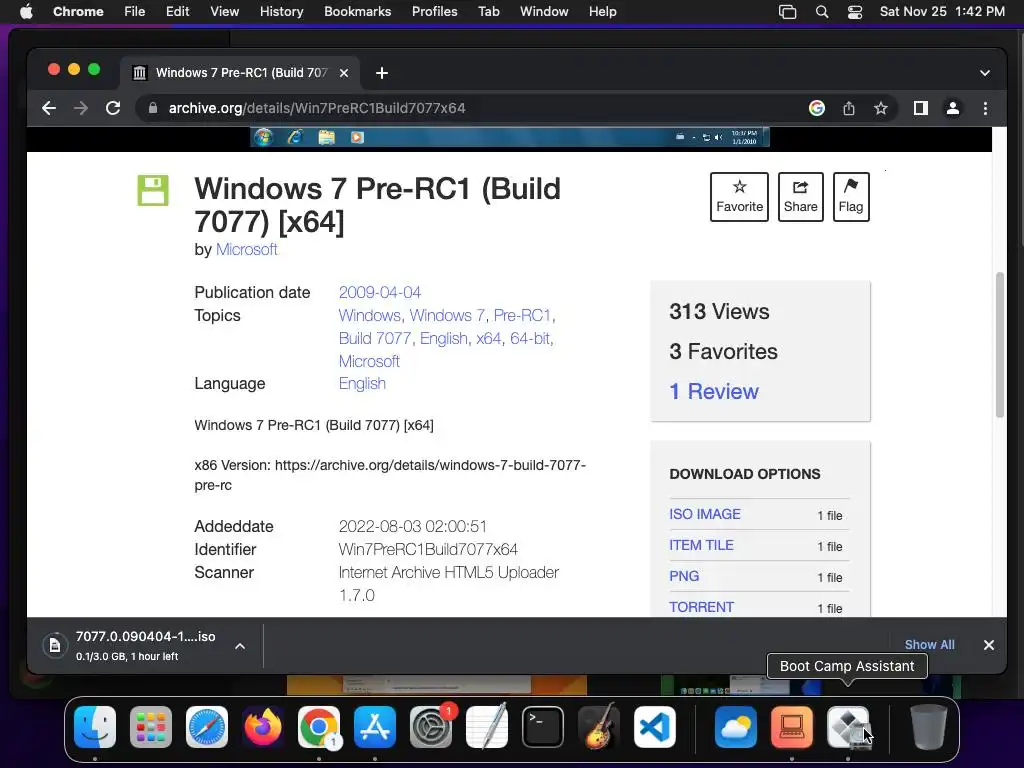Open the Bookmarks menu
This screenshot has height=768, width=1024.
pyautogui.click(x=357, y=11)
